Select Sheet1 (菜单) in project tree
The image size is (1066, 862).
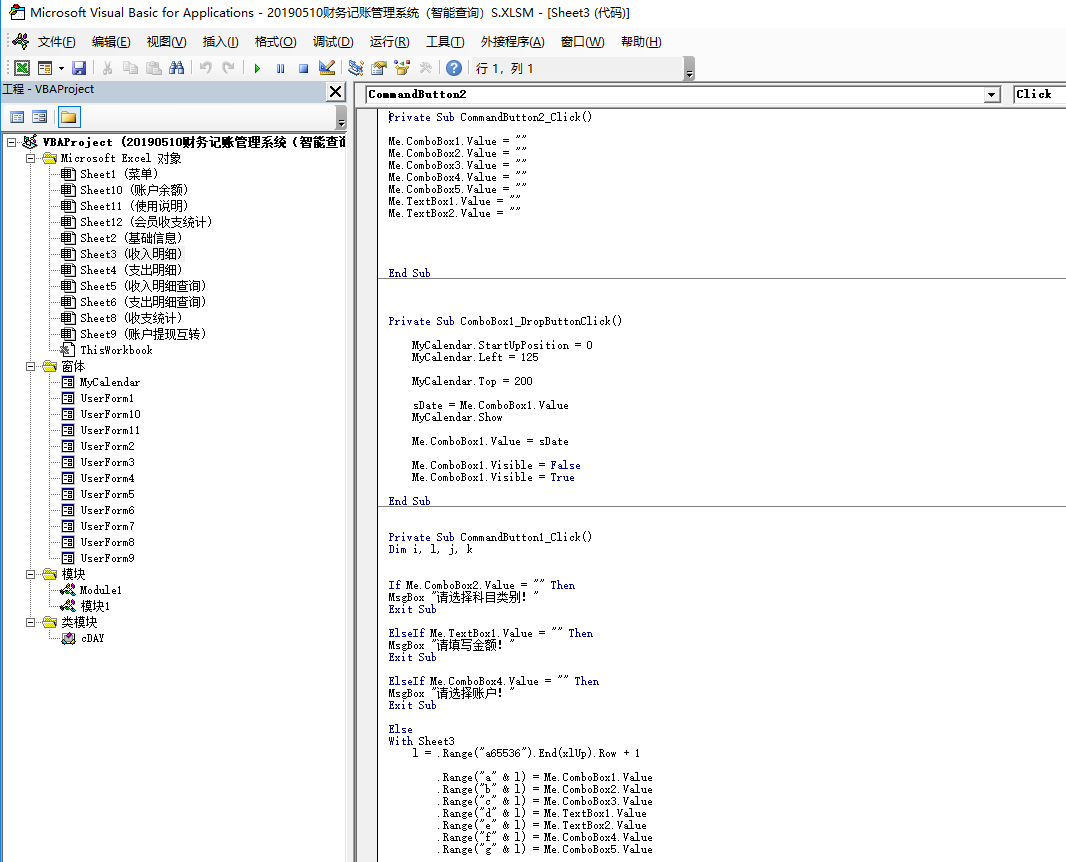118,174
